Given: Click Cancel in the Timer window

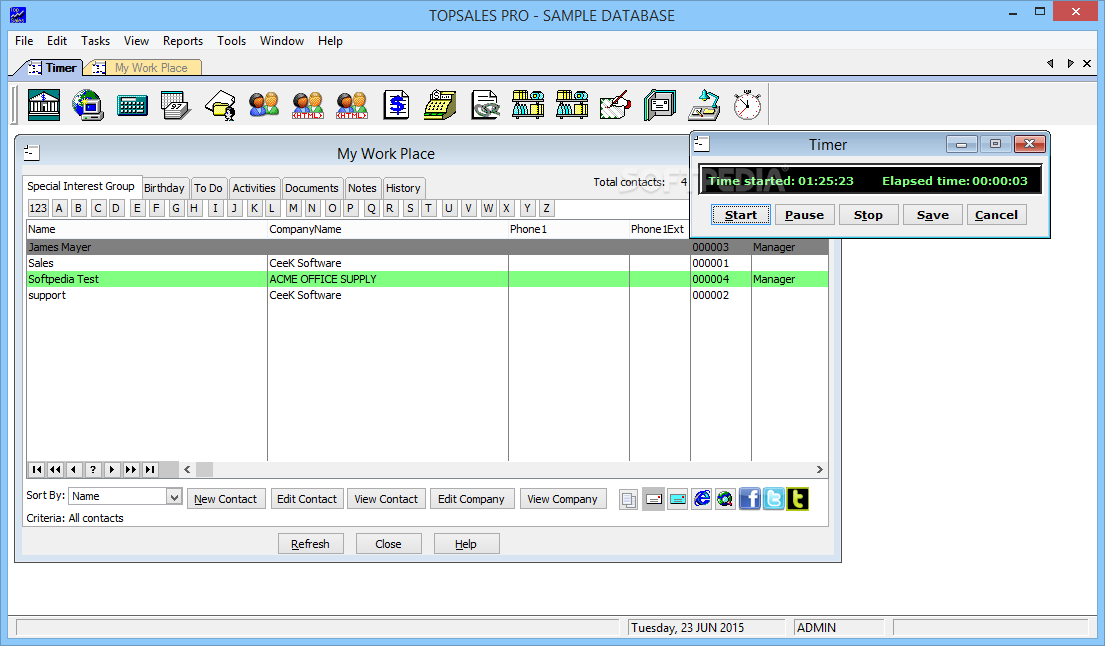Looking at the screenshot, I should tap(996, 215).
